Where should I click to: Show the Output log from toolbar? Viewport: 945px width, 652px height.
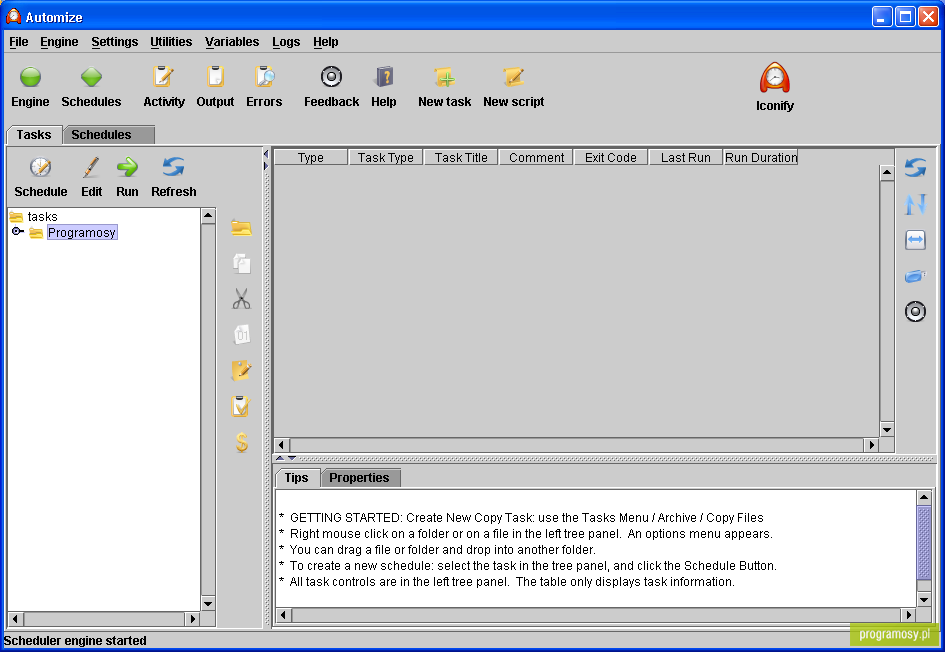pos(215,77)
